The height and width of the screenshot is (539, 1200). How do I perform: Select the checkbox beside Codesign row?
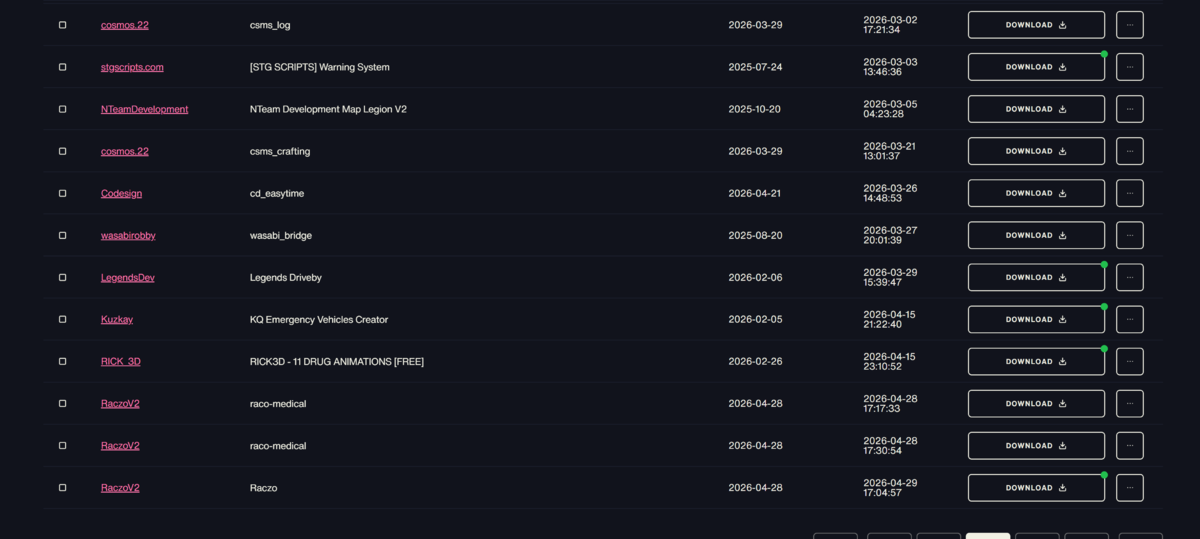(62, 193)
